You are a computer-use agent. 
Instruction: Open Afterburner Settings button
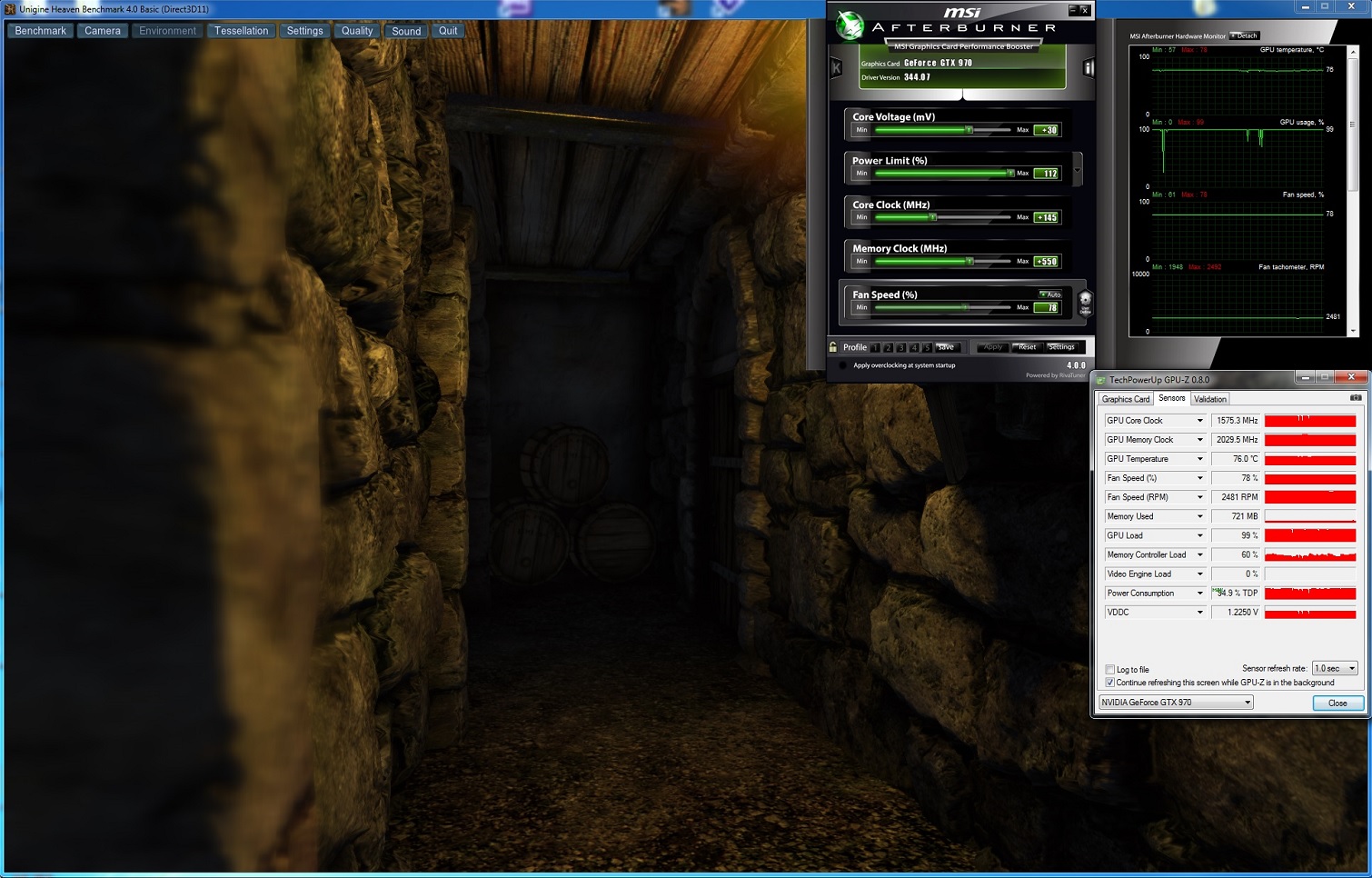point(1061,347)
